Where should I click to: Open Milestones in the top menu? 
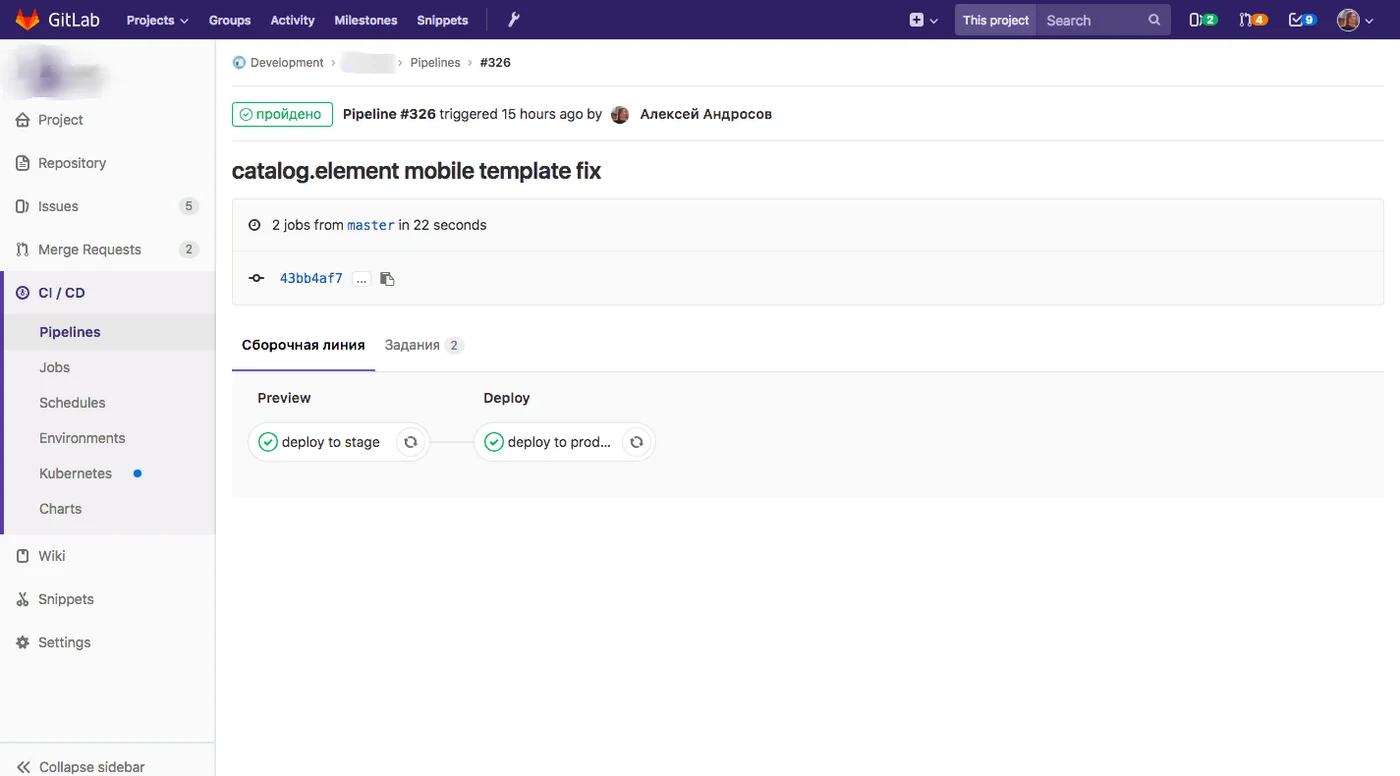point(366,20)
